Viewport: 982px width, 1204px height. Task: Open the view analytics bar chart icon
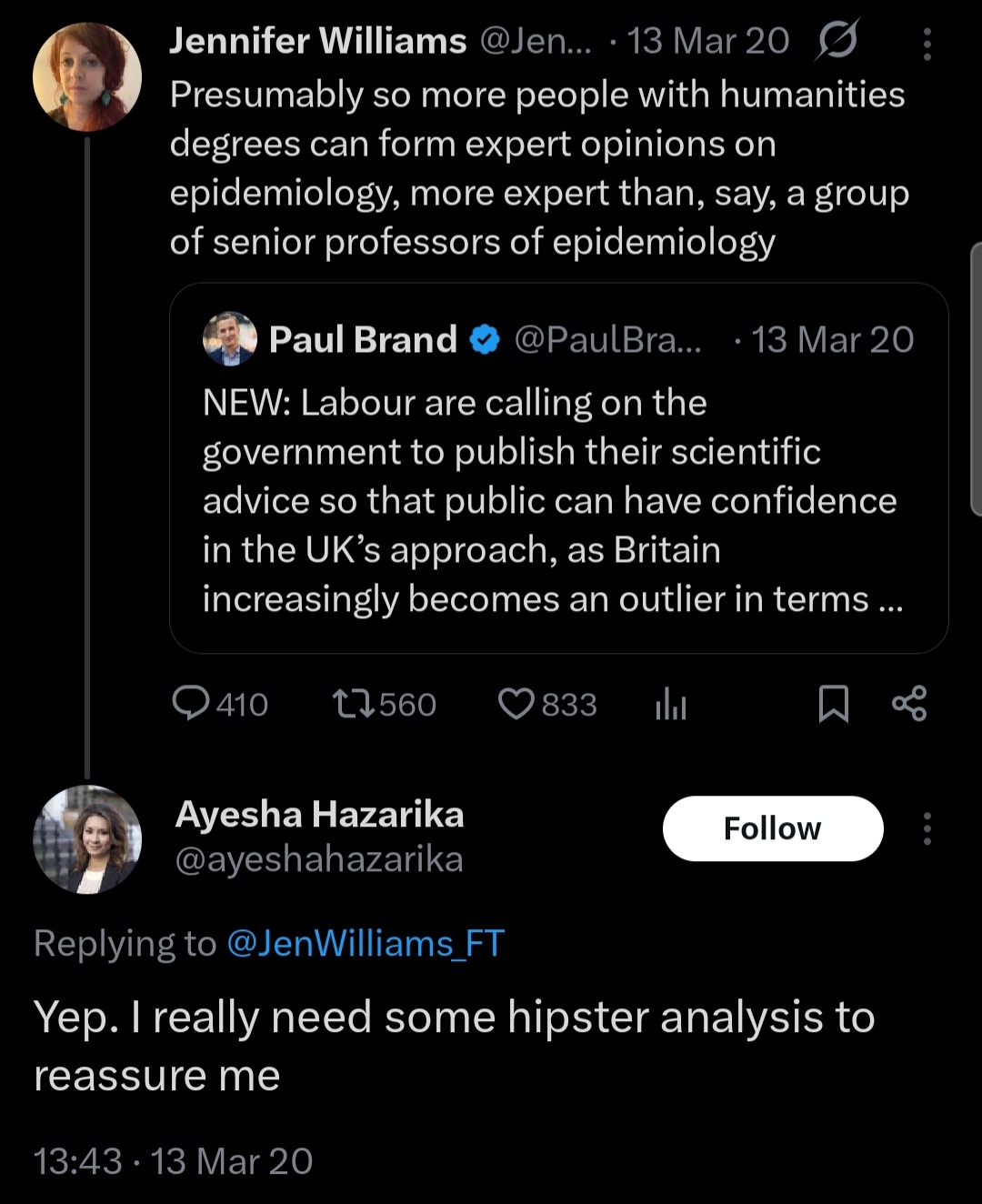(671, 704)
